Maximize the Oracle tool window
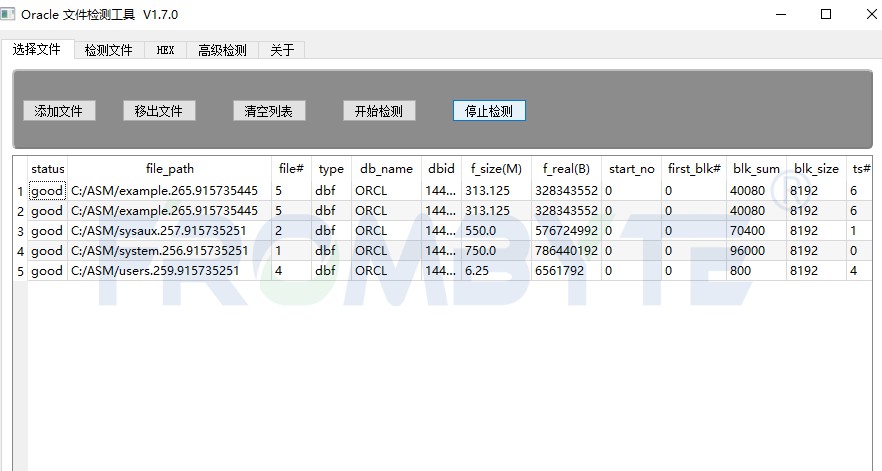The width and height of the screenshot is (882, 471). coord(826,14)
